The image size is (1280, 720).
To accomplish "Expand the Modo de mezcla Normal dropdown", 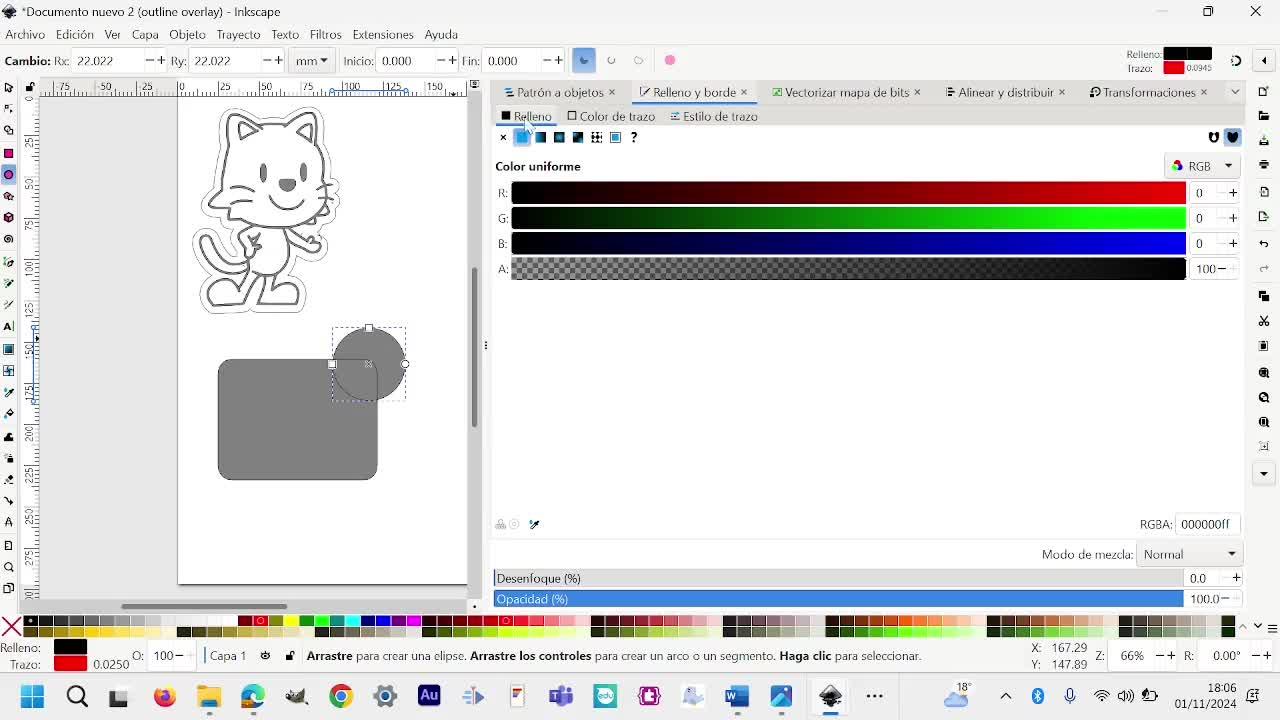I will click(1189, 554).
